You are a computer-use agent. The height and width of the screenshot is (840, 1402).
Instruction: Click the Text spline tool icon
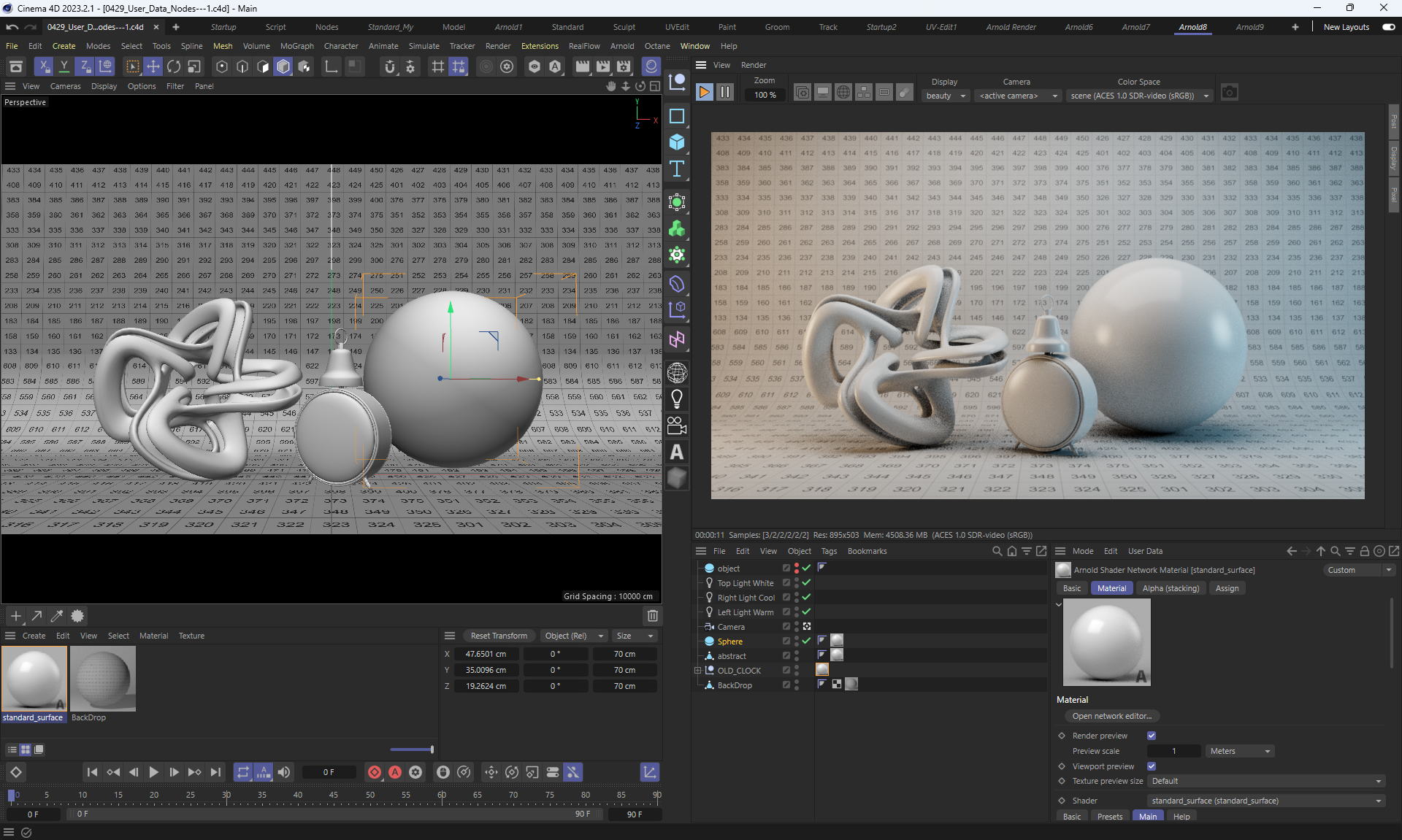677,169
